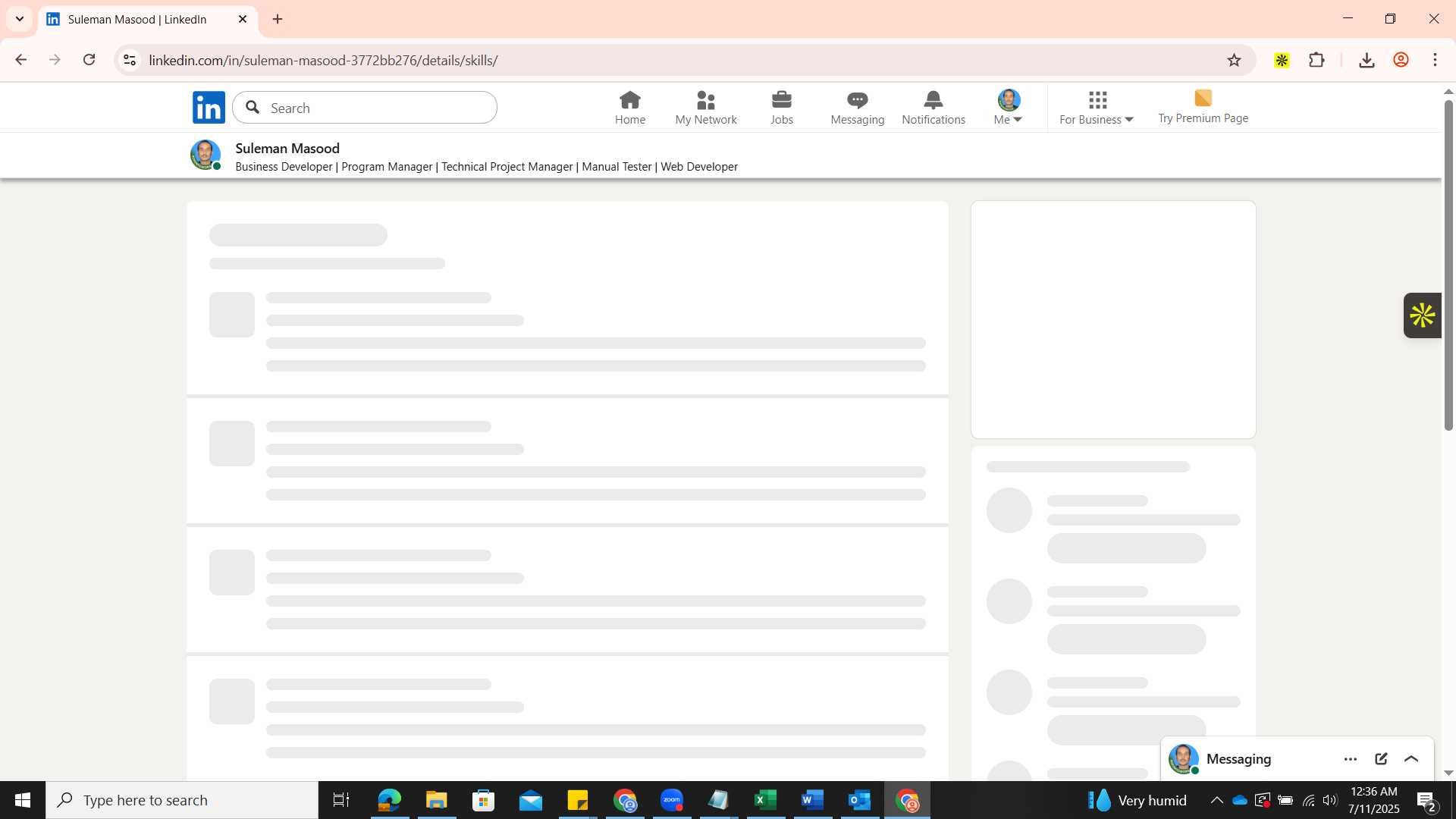Go forward in browser history
Screen dimensions: 1456x819
[x=55, y=60]
